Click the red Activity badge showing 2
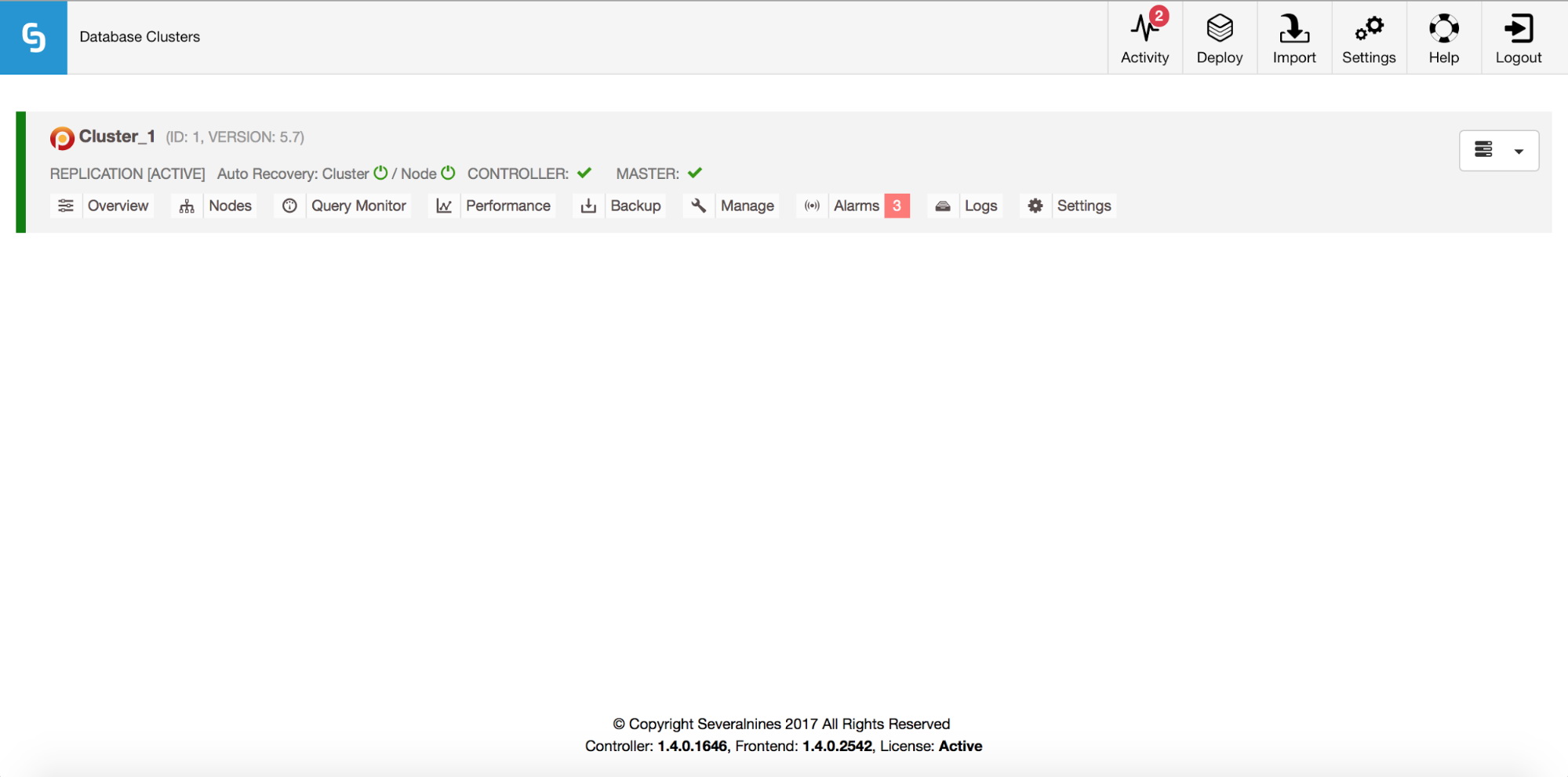Image resolution: width=1568 pixels, height=777 pixels. [1159, 16]
